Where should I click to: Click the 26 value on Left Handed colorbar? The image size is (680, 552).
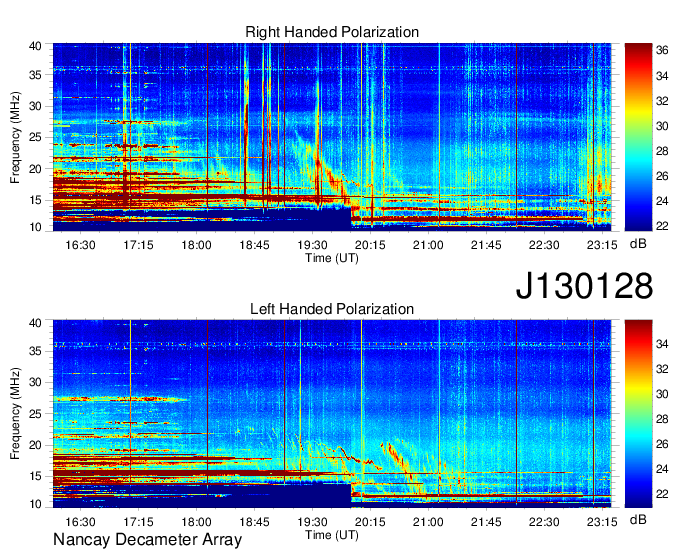click(x=662, y=444)
